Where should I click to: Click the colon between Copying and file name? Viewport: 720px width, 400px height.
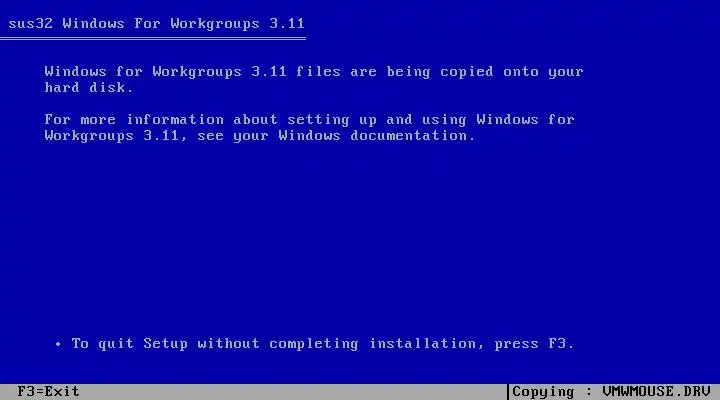point(588,393)
